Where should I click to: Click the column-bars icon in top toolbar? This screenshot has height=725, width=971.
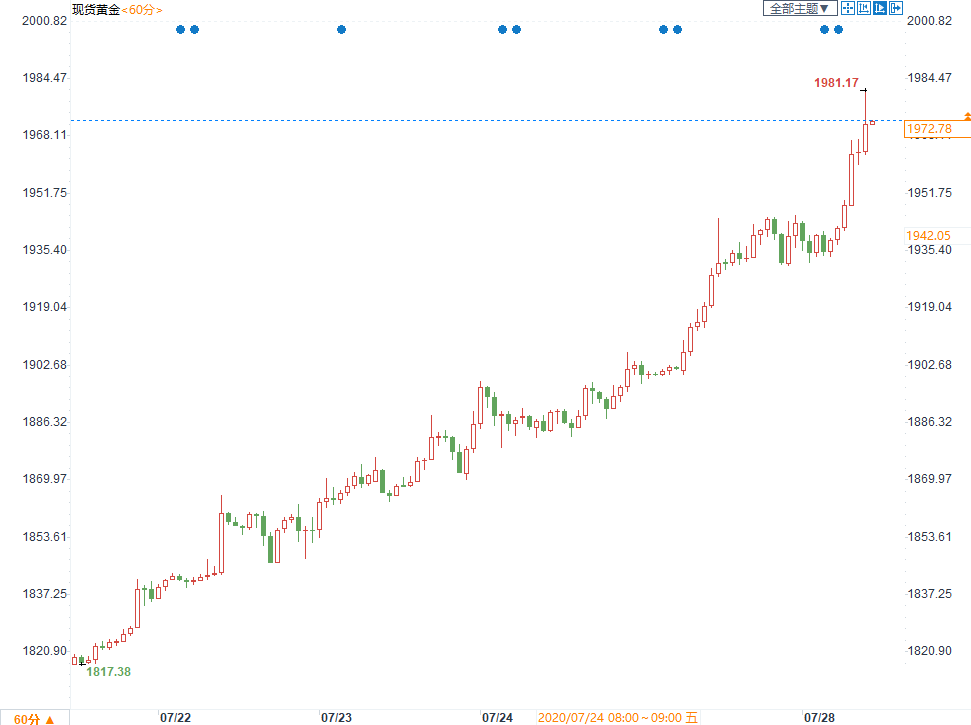[x=864, y=9]
